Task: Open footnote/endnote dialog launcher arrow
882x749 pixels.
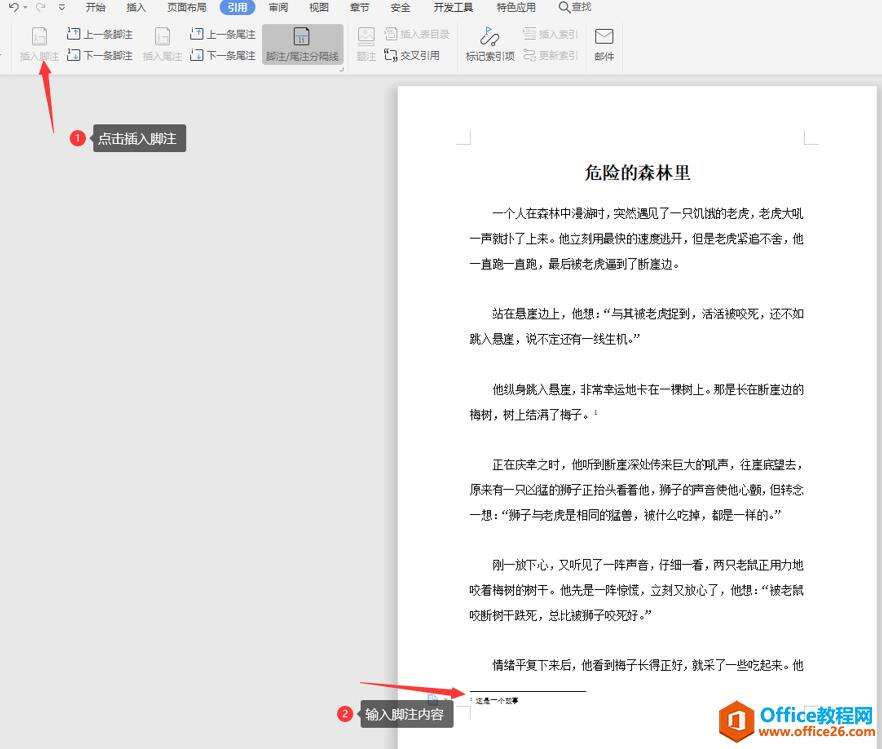Action: coord(341,69)
